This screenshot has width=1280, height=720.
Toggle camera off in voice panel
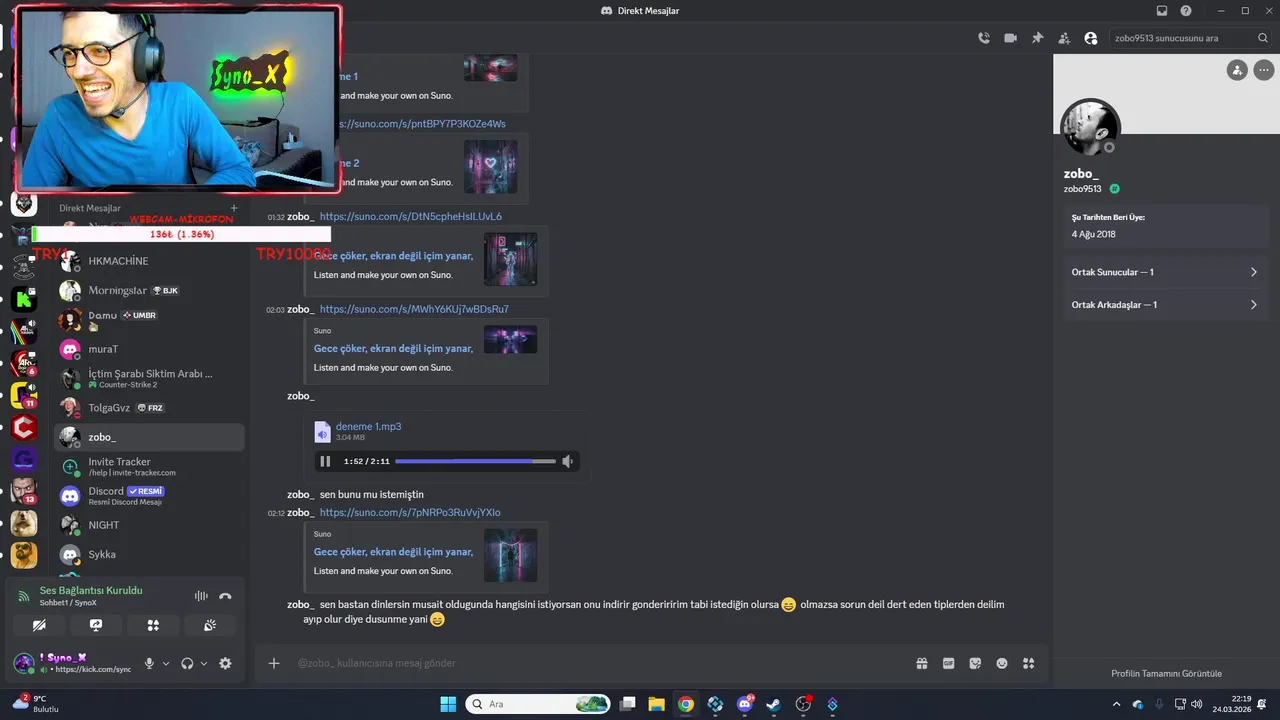coord(39,625)
